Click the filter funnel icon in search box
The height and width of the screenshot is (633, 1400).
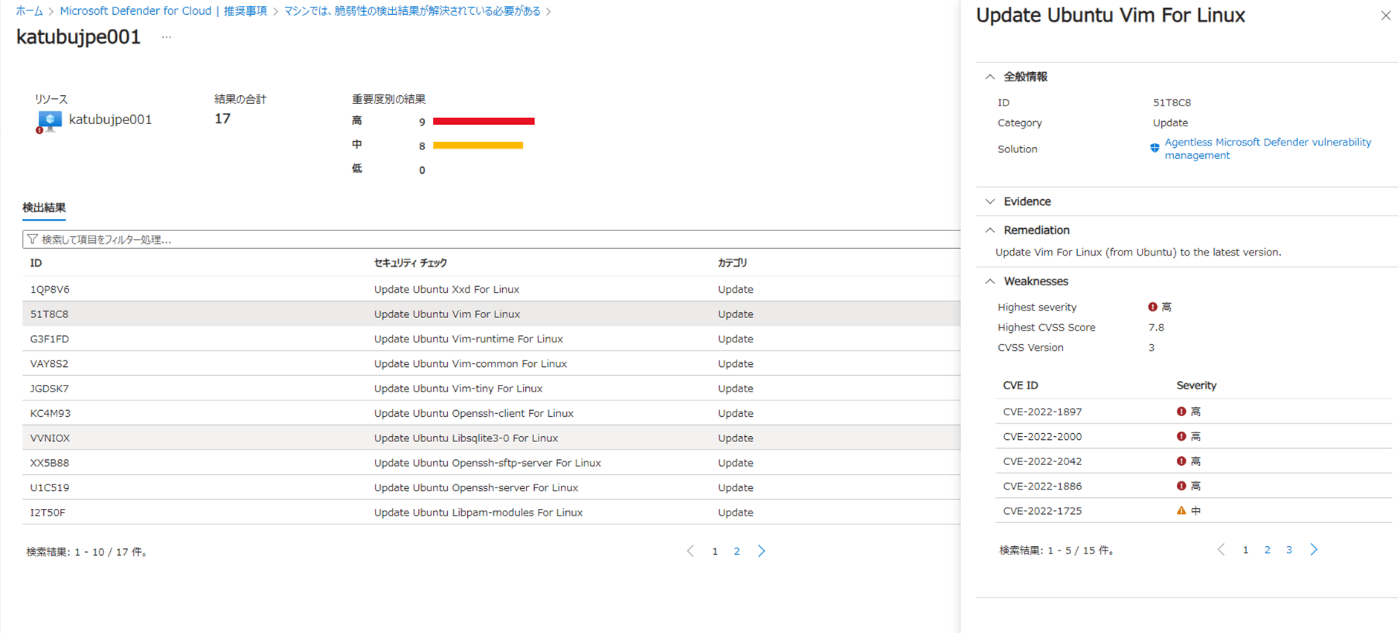[x=33, y=240]
